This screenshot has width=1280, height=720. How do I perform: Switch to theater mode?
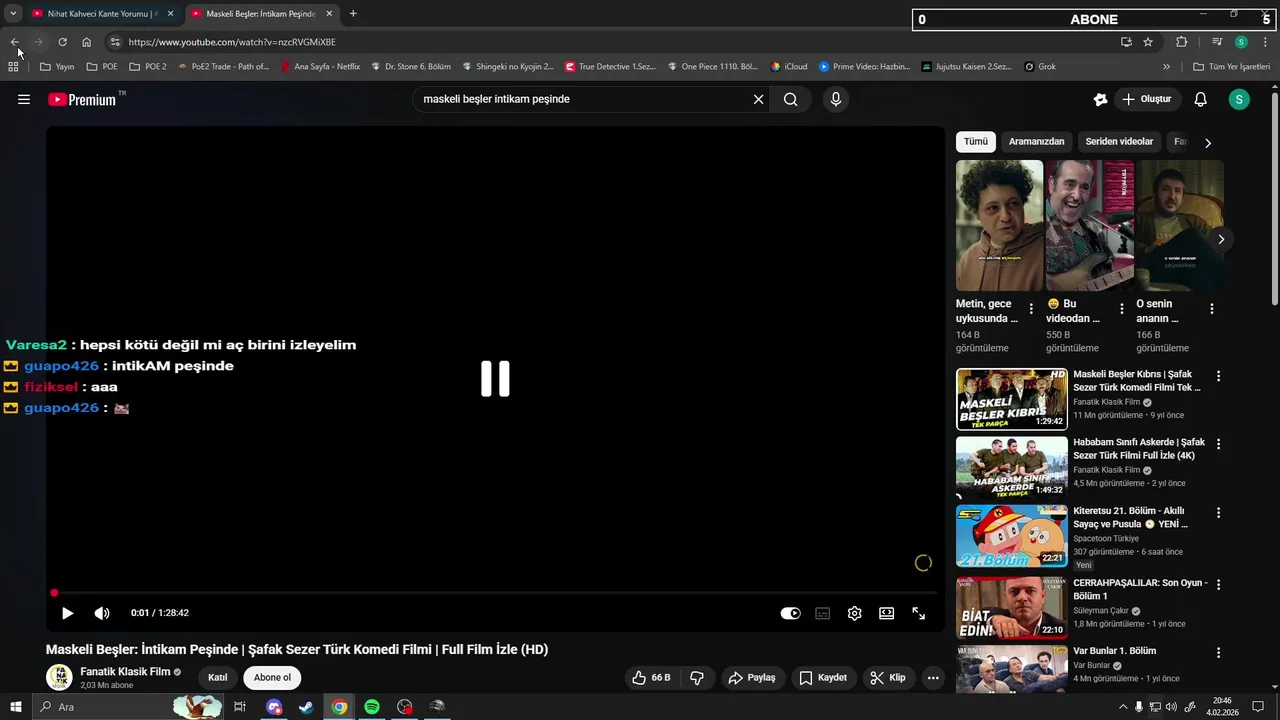[x=886, y=613]
